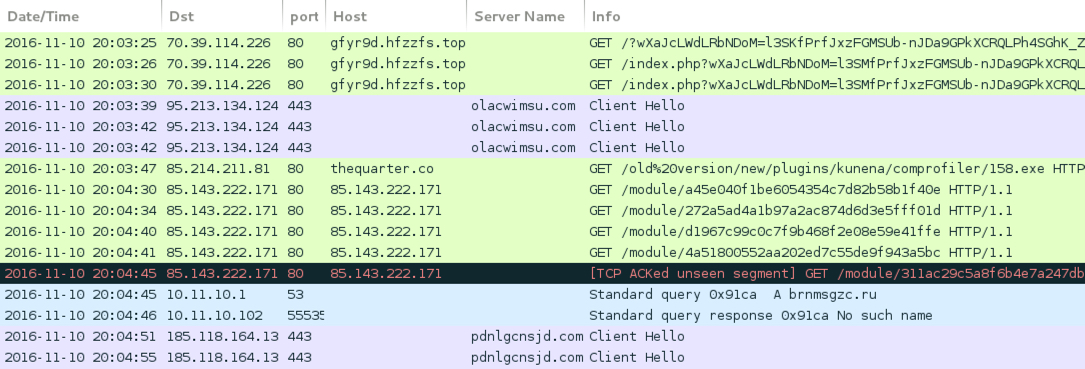The width and height of the screenshot is (1085, 369).
Task: Select GET /module/d1967c99c0c7f9b468f2e08e59e41ffe row
Action: pos(542,232)
